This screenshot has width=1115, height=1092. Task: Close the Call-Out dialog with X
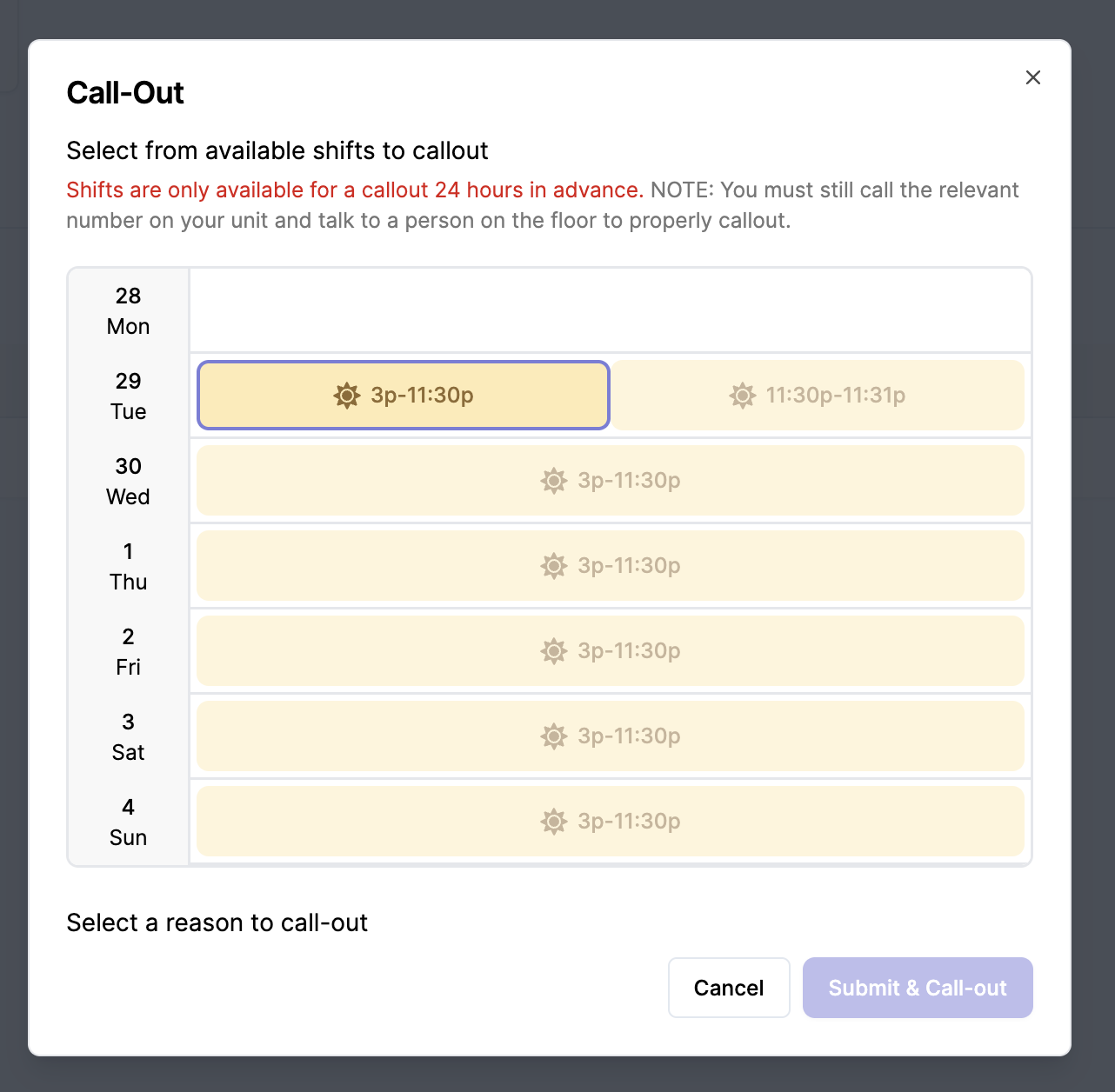(1032, 77)
